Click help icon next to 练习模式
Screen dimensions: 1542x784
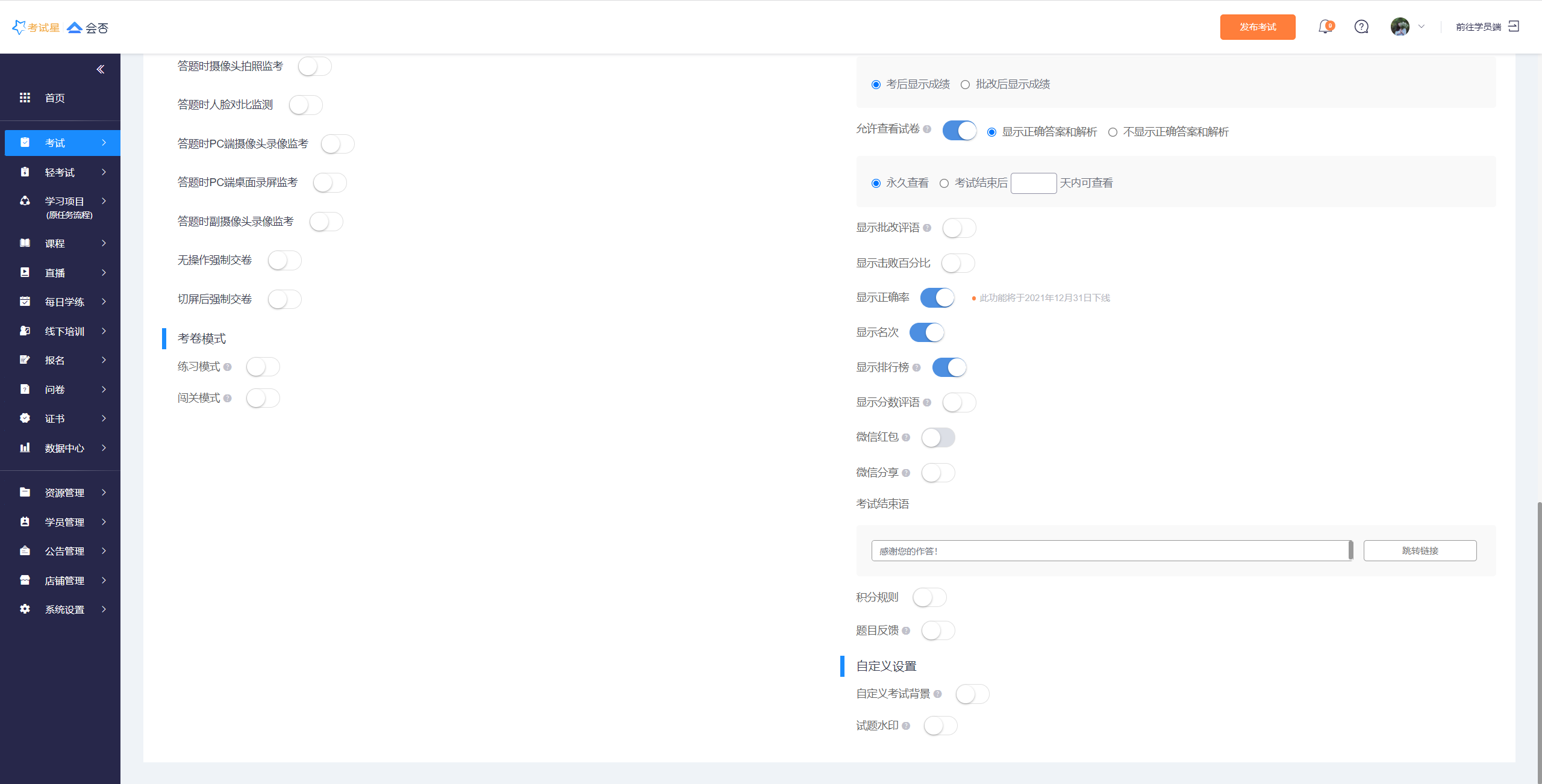click(x=227, y=367)
